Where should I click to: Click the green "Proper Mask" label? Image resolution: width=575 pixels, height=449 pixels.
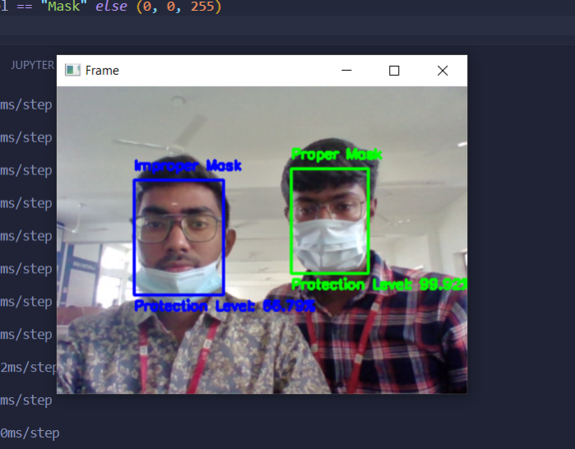[x=336, y=154]
